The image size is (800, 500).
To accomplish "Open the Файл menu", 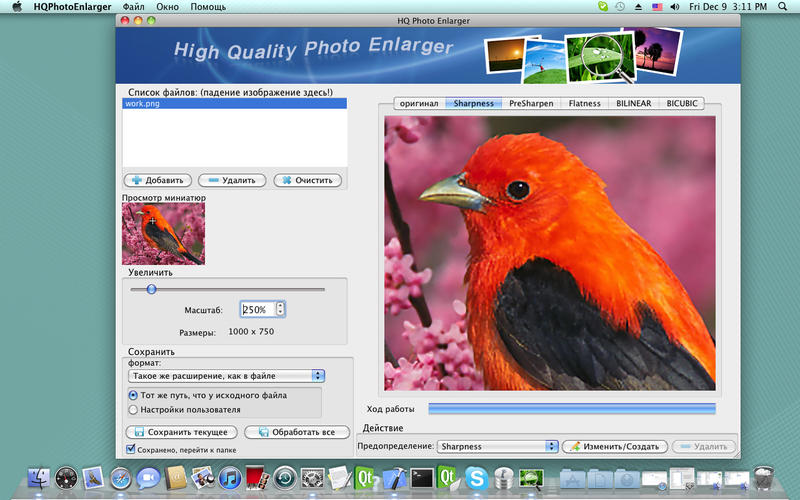I will point(134,7).
